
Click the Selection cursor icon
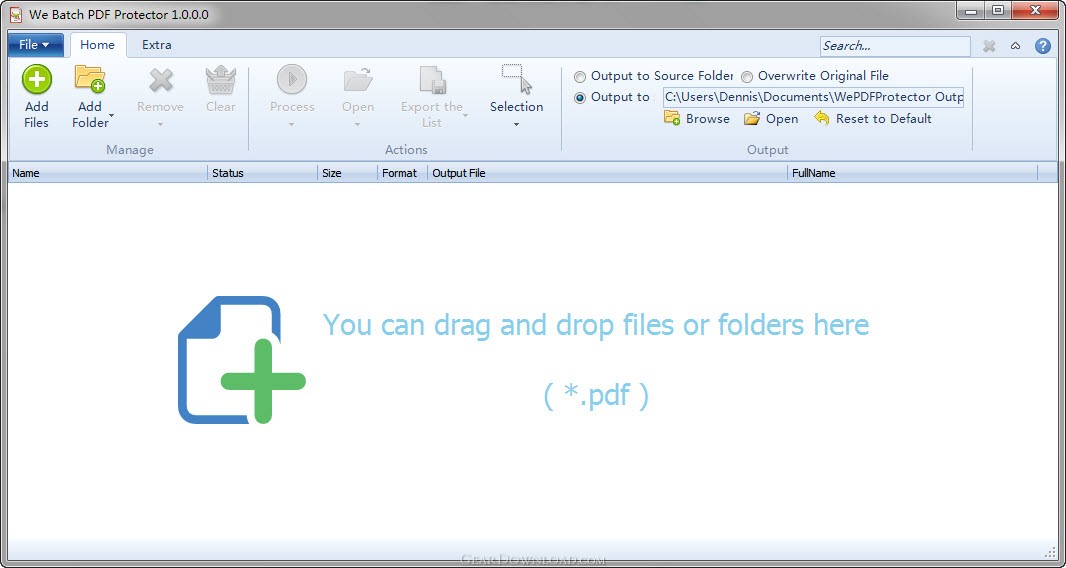point(517,79)
